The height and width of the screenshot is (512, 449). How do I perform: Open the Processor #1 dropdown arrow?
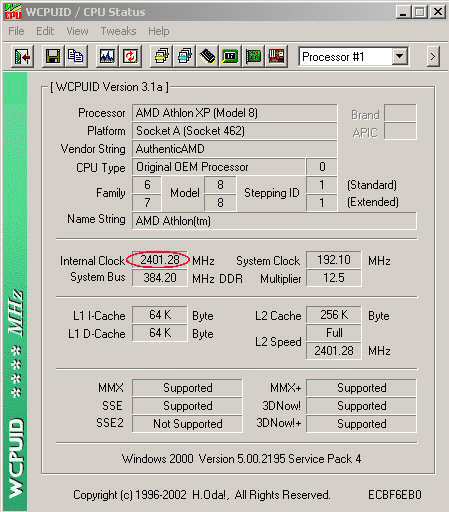[x=399, y=57]
